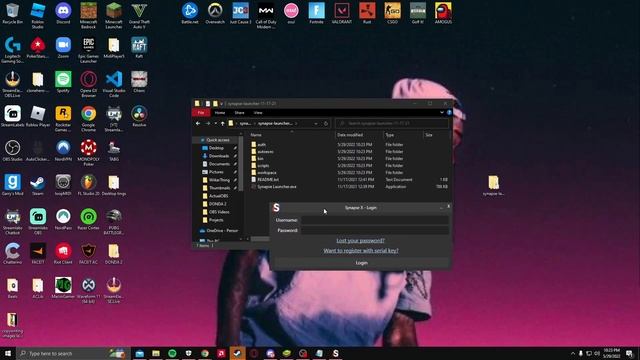Open the address bar history dropdown
Screen dimensions: 640x360
coord(316,123)
